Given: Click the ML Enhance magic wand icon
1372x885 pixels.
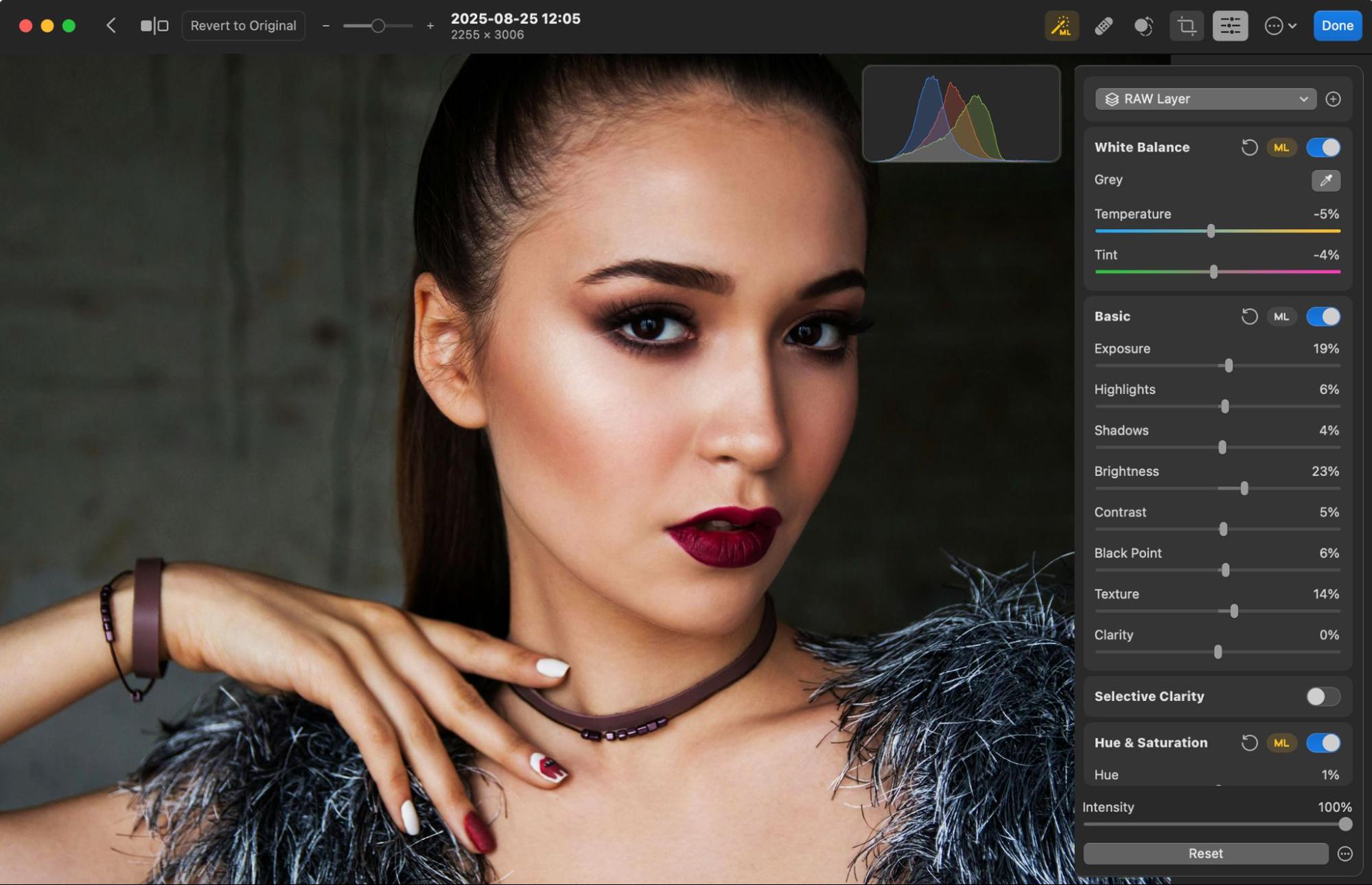Looking at the screenshot, I should coord(1061,26).
